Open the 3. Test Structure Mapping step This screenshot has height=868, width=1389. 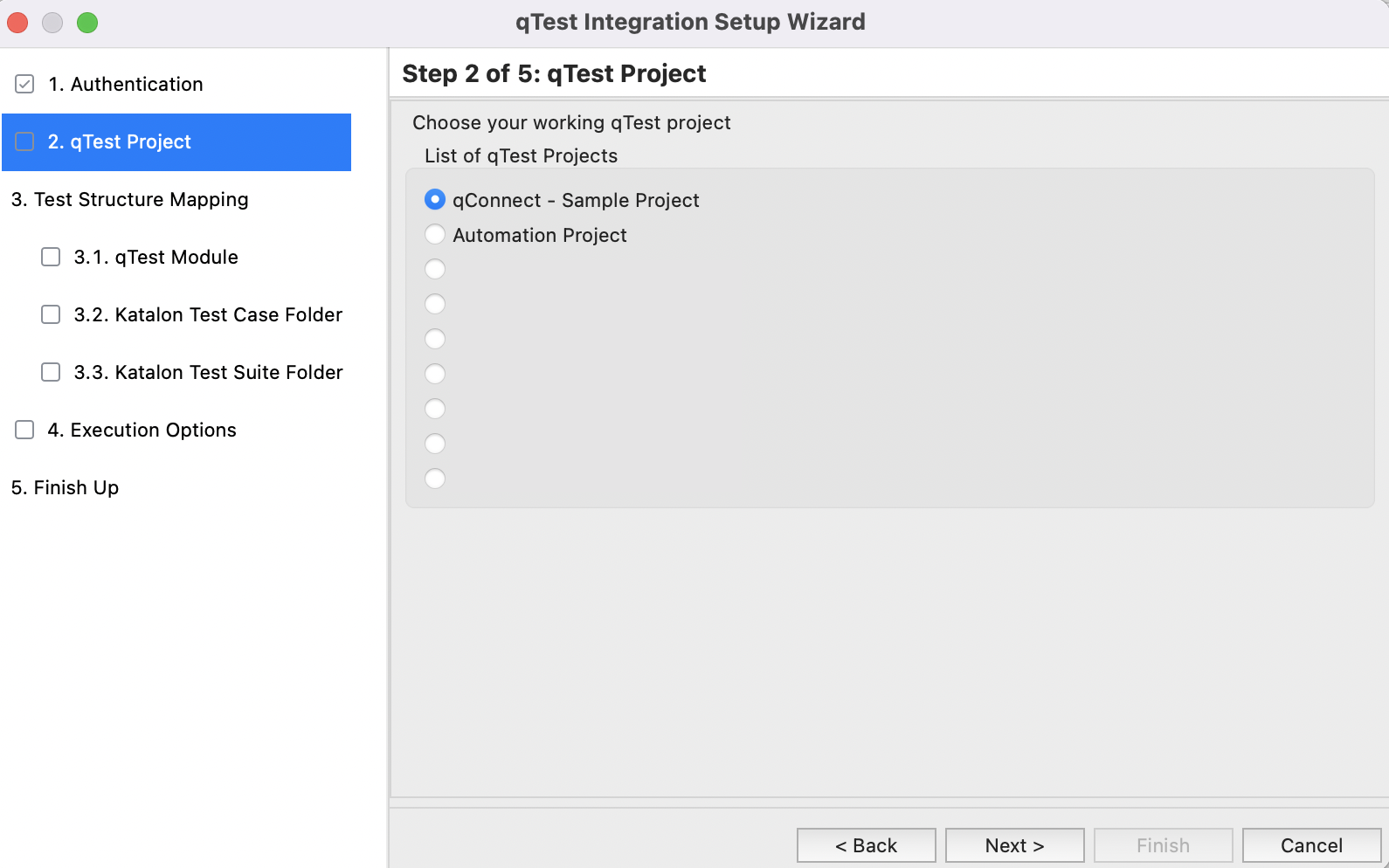click(129, 199)
